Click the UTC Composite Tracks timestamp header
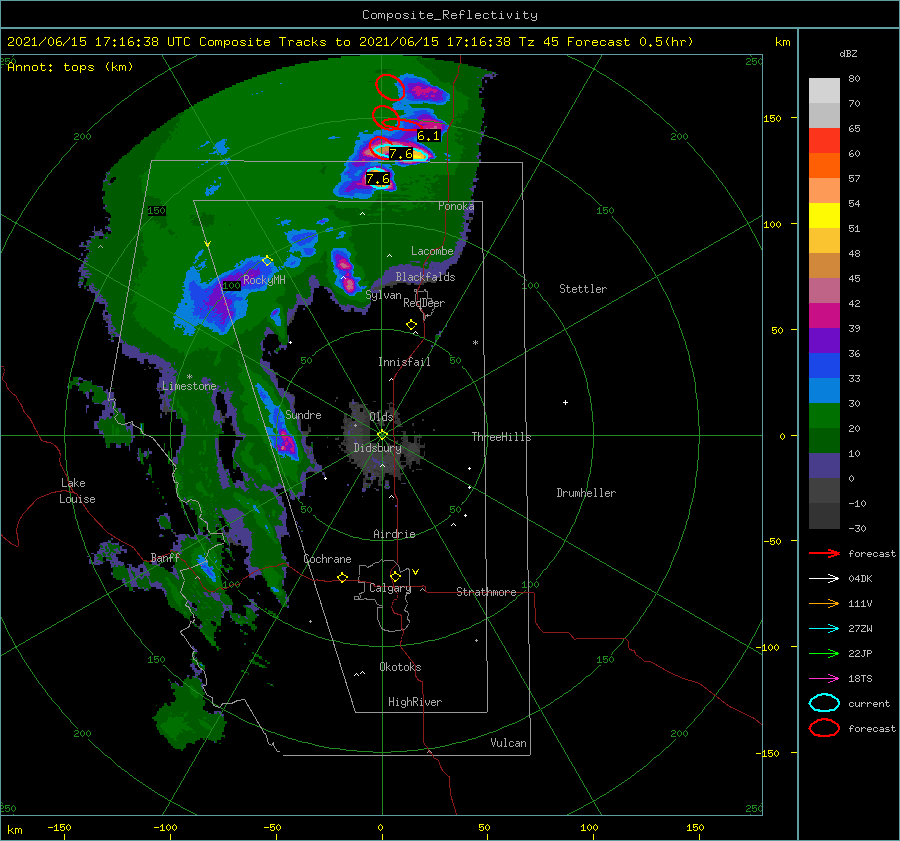The height and width of the screenshot is (841, 900). [x=350, y=42]
